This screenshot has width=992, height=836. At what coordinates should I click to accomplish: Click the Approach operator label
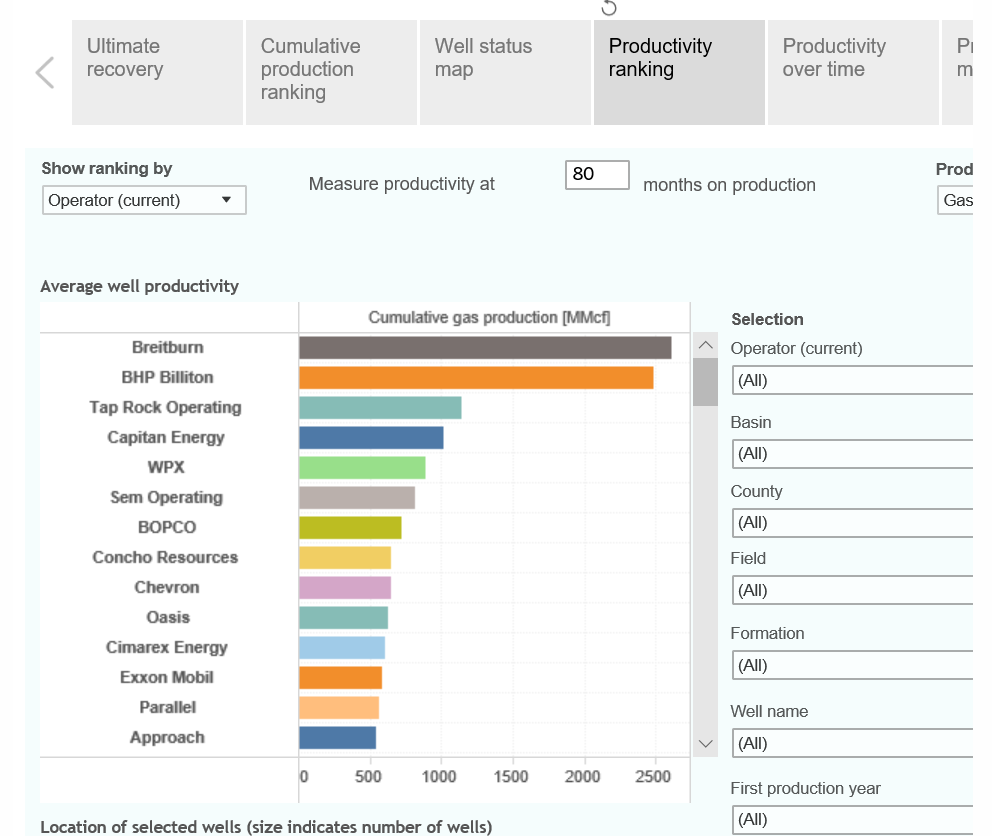click(x=168, y=738)
